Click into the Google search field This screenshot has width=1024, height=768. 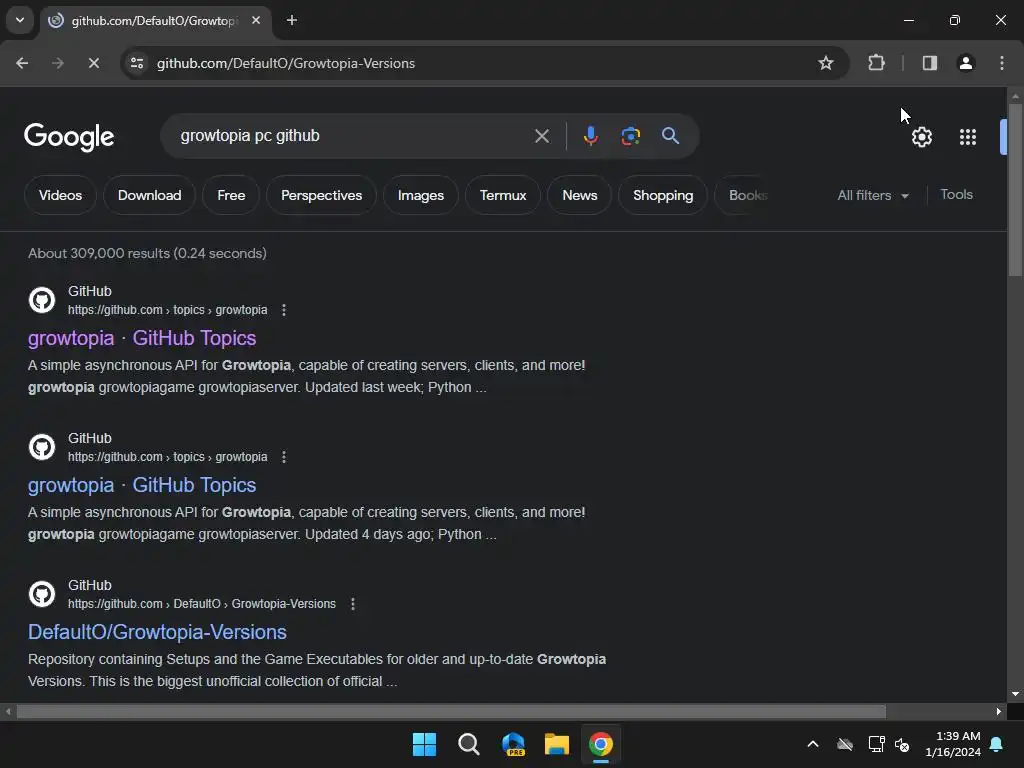pos(353,136)
